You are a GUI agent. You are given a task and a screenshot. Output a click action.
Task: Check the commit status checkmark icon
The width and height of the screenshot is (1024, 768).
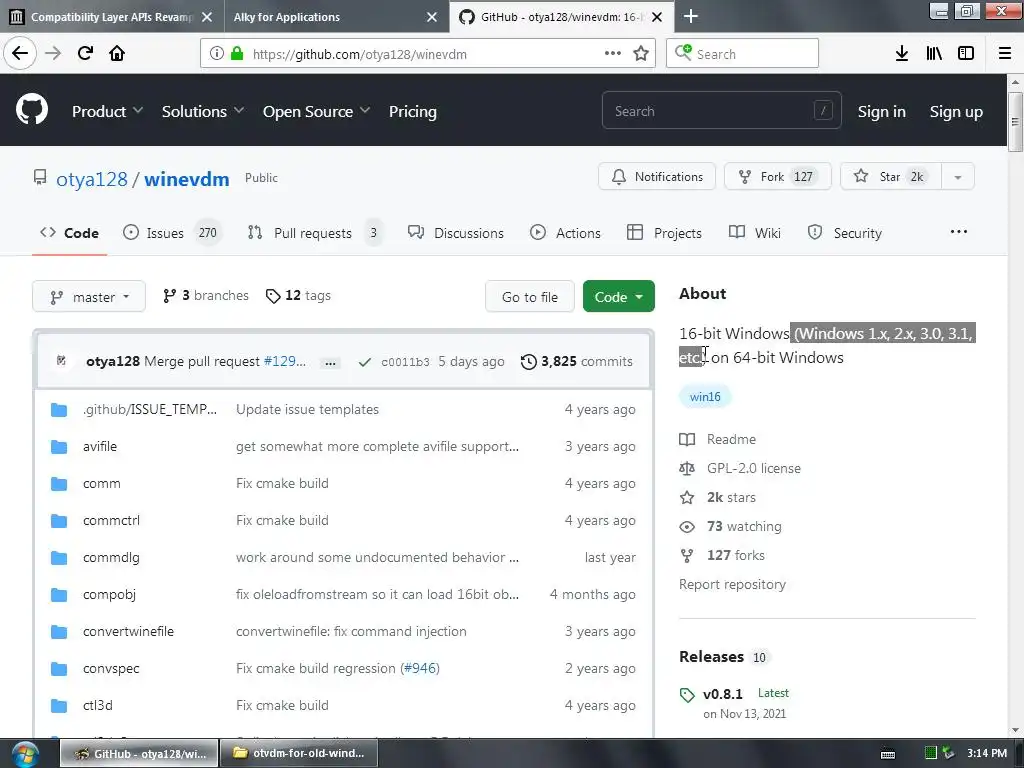tap(365, 362)
